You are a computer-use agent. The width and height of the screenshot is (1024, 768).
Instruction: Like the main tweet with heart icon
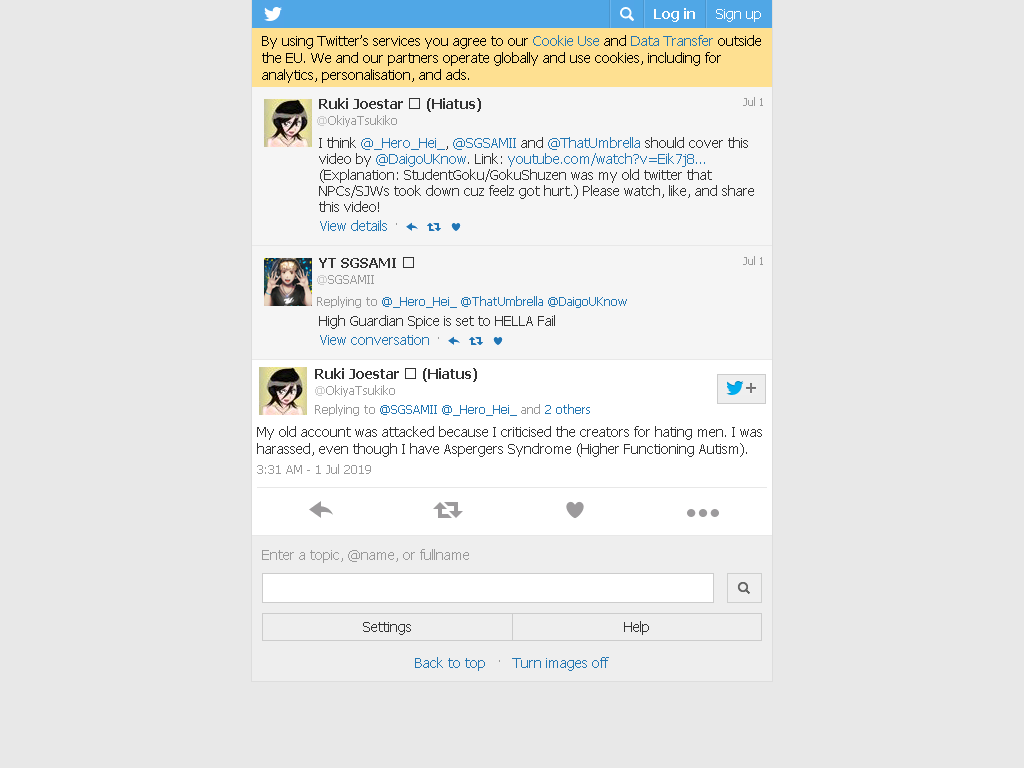click(575, 510)
